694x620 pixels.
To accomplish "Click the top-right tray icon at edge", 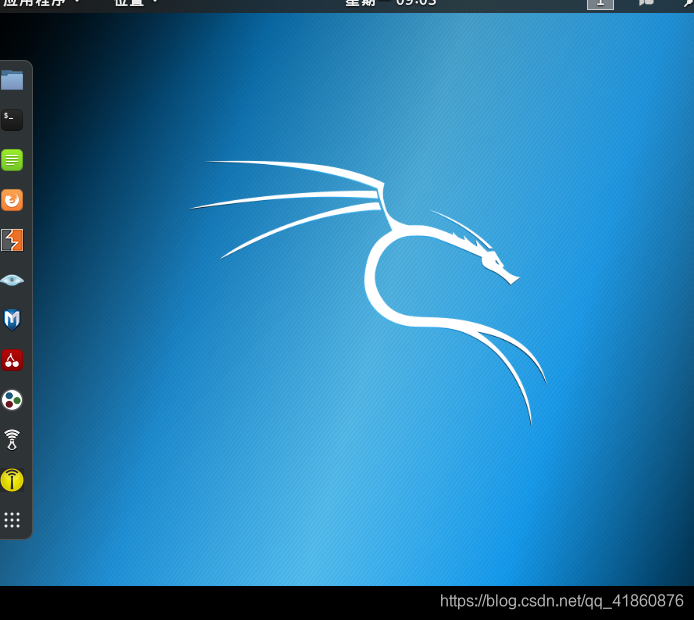I will click(x=689, y=3).
